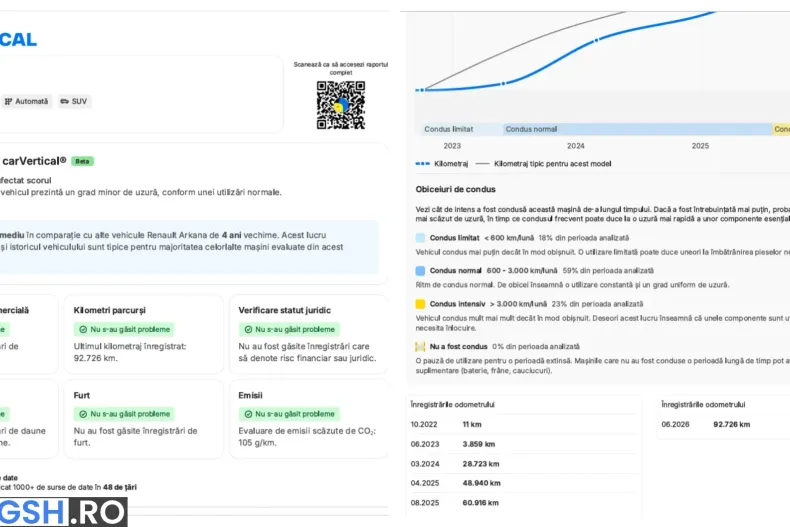This screenshot has width=790, height=527.
Task: Click the car icon beside SUV
Action: [64, 101]
